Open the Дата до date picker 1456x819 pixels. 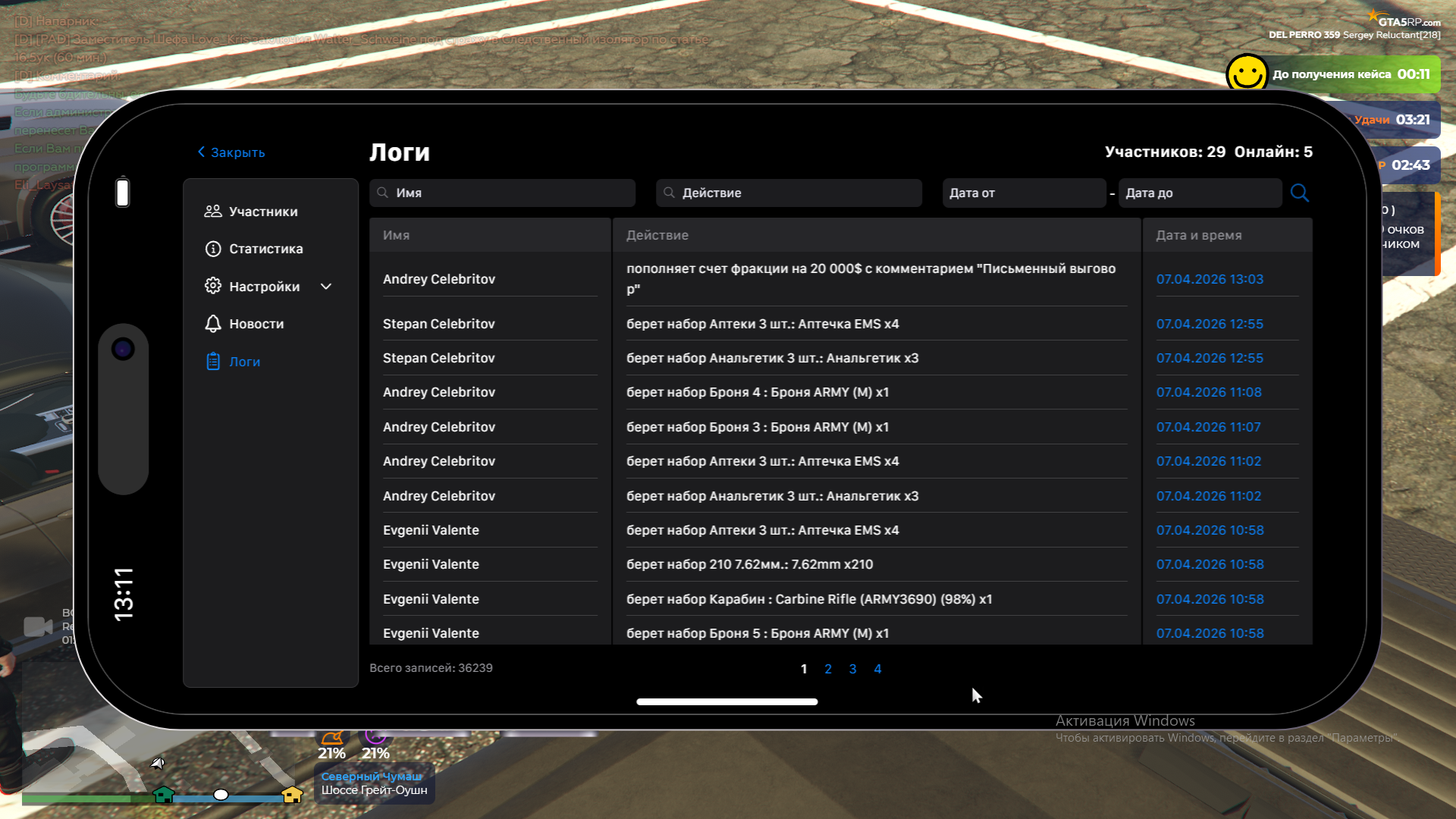(1199, 193)
